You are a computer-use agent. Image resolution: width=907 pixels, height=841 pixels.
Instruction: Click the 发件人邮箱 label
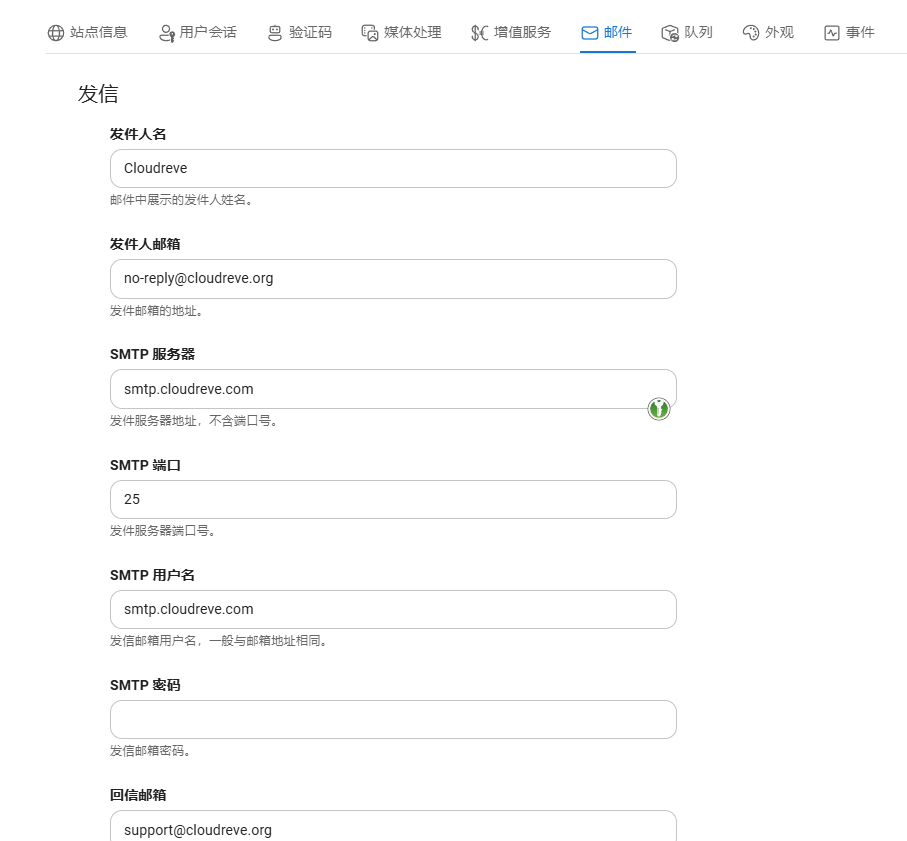(x=145, y=244)
